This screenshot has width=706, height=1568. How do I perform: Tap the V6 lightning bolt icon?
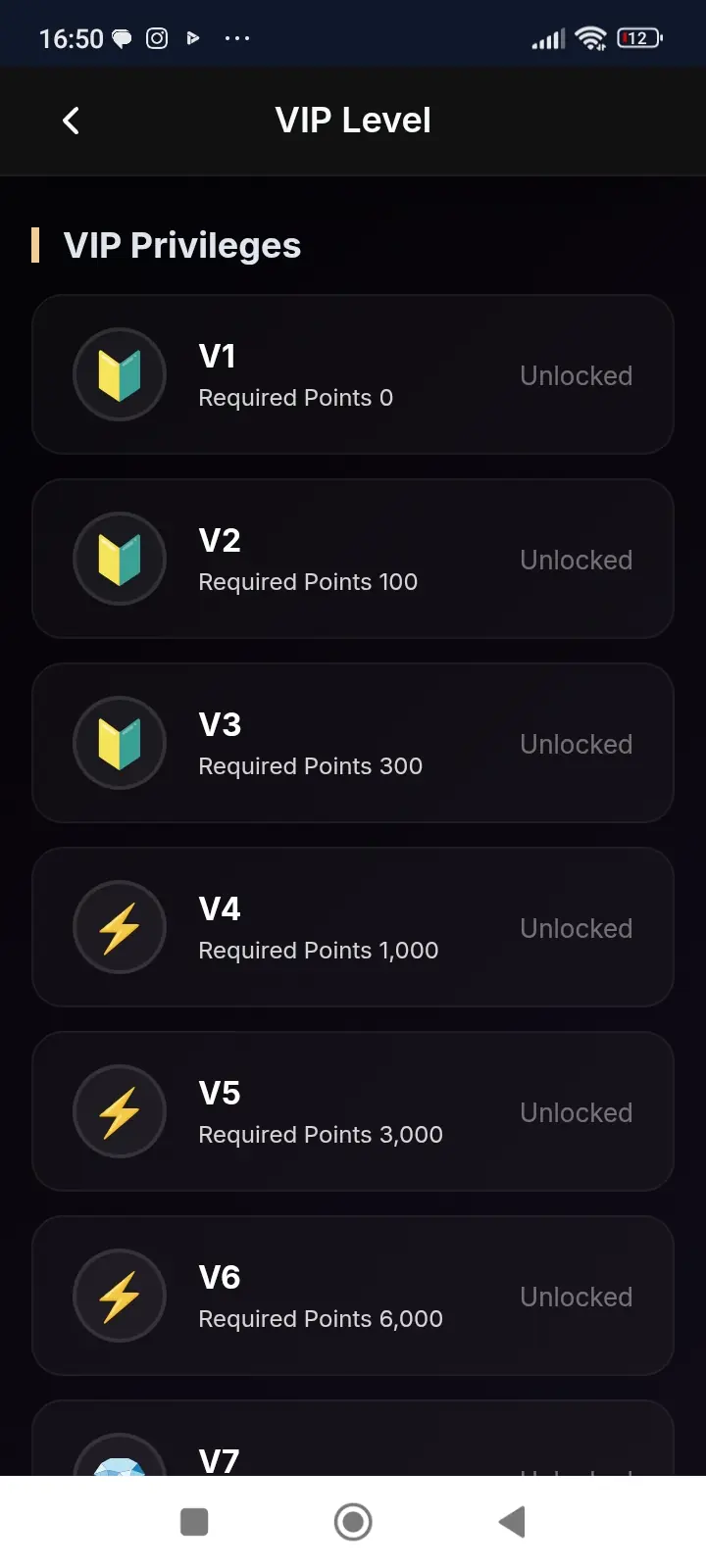(120, 1296)
